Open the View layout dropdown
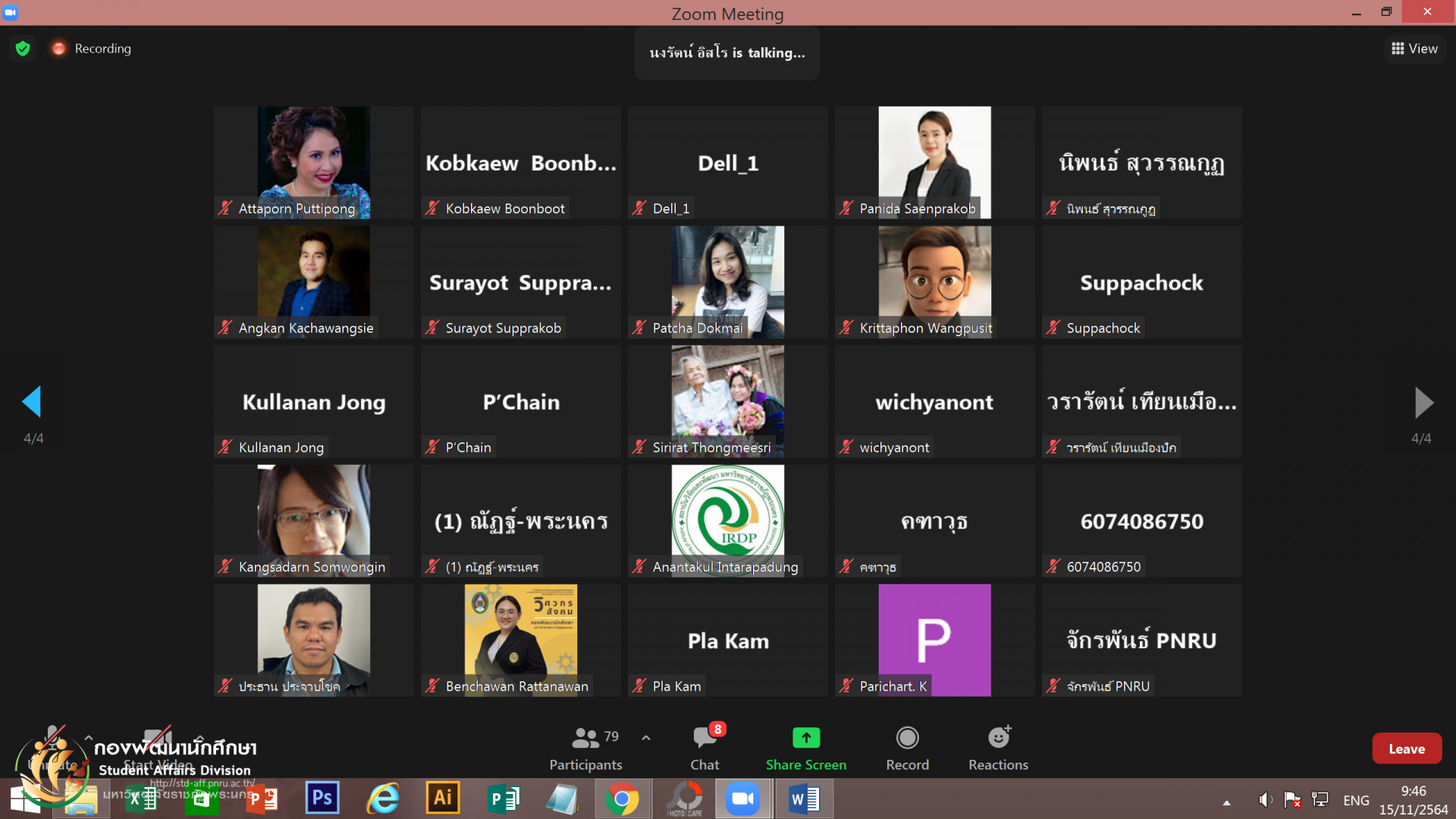 click(x=1414, y=49)
